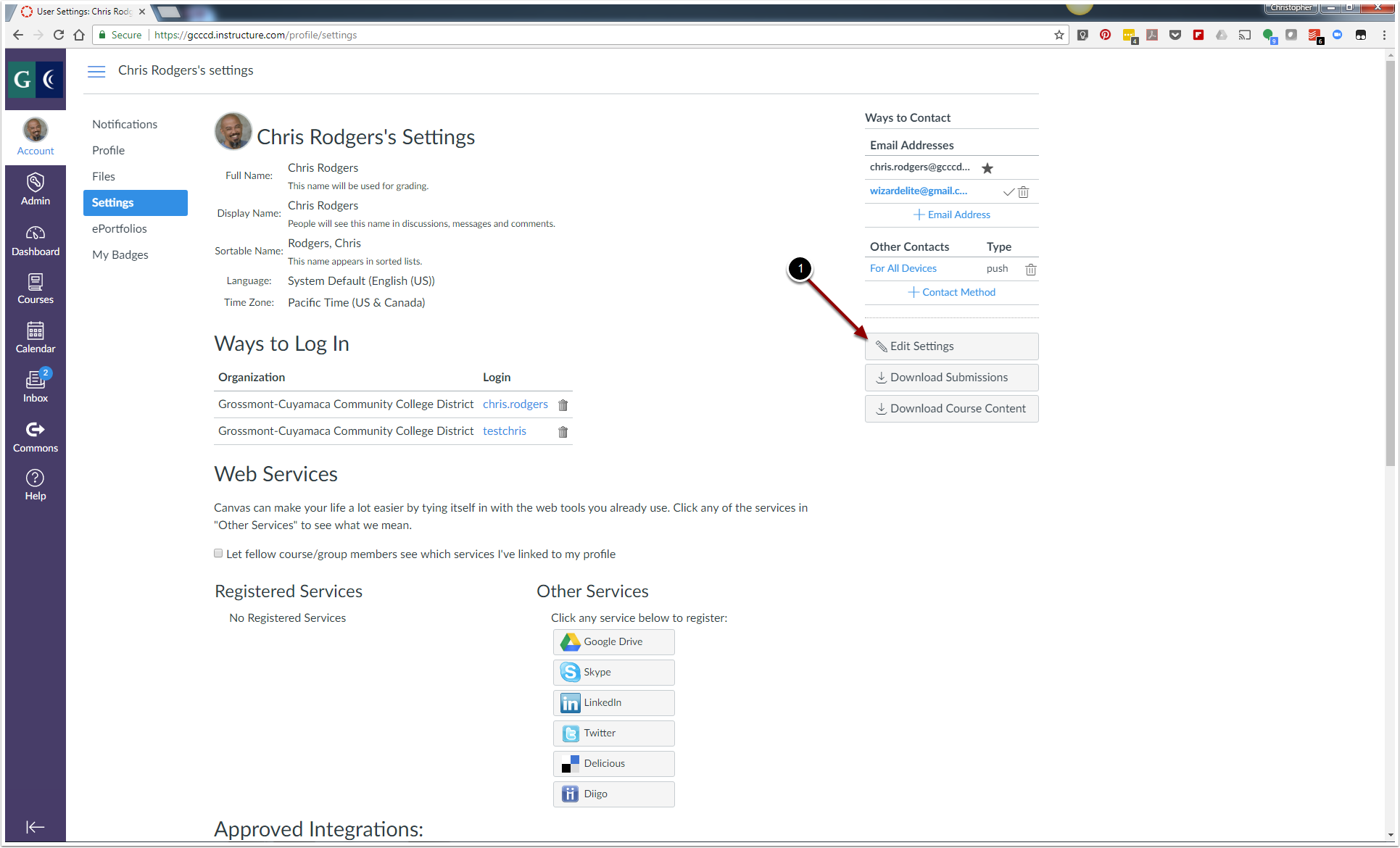This screenshot has width=1400, height=848.
Task: Open ePortfolios in account menu
Action: pyautogui.click(x=120, y=229)
